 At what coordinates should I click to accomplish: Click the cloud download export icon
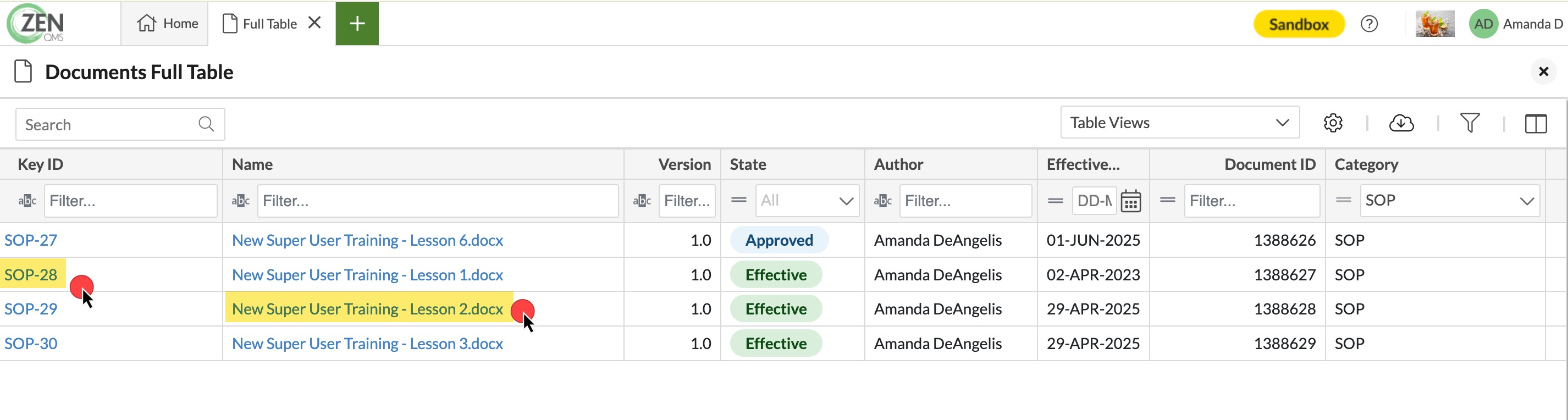coord(1401,123)
